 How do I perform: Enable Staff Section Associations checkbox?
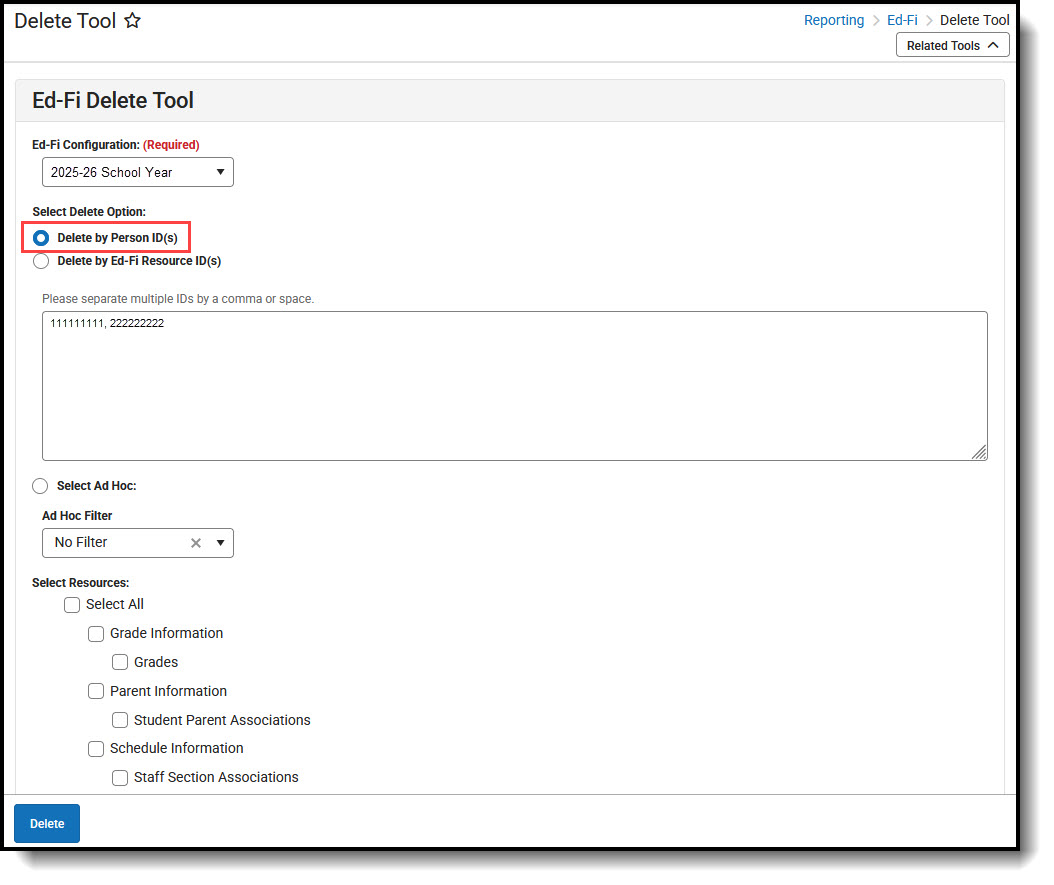click(120, 777)
